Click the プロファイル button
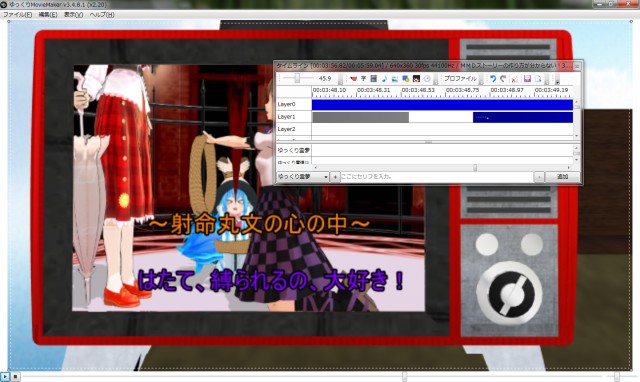 pyautogui.click(x=460, y=78)
